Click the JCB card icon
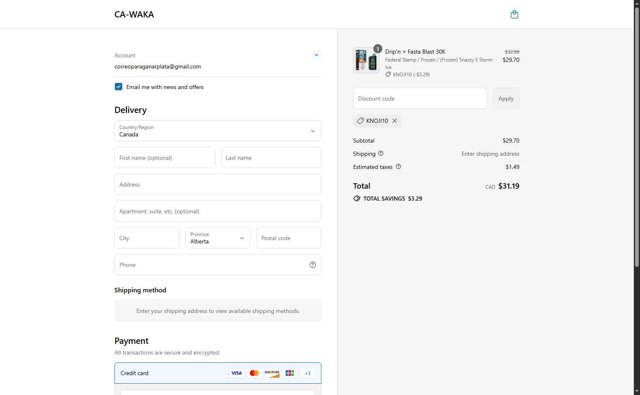Viewport: 640px width, 395px height. pos(290,373)
